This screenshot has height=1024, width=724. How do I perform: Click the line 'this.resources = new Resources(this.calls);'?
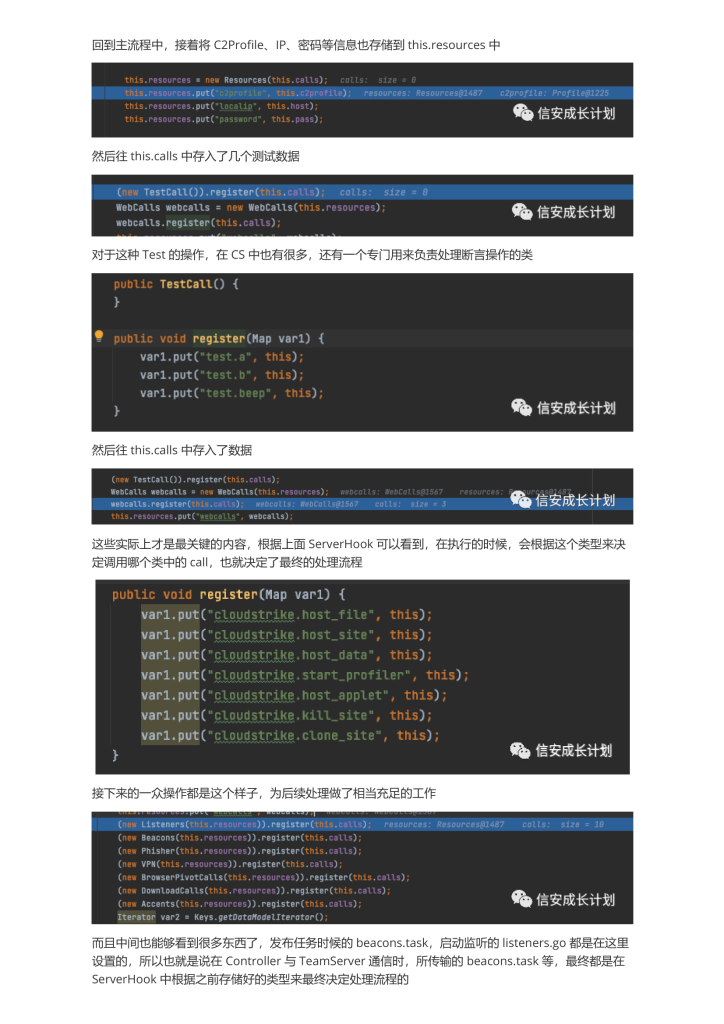pyautogui.click(x=226, y=80)
